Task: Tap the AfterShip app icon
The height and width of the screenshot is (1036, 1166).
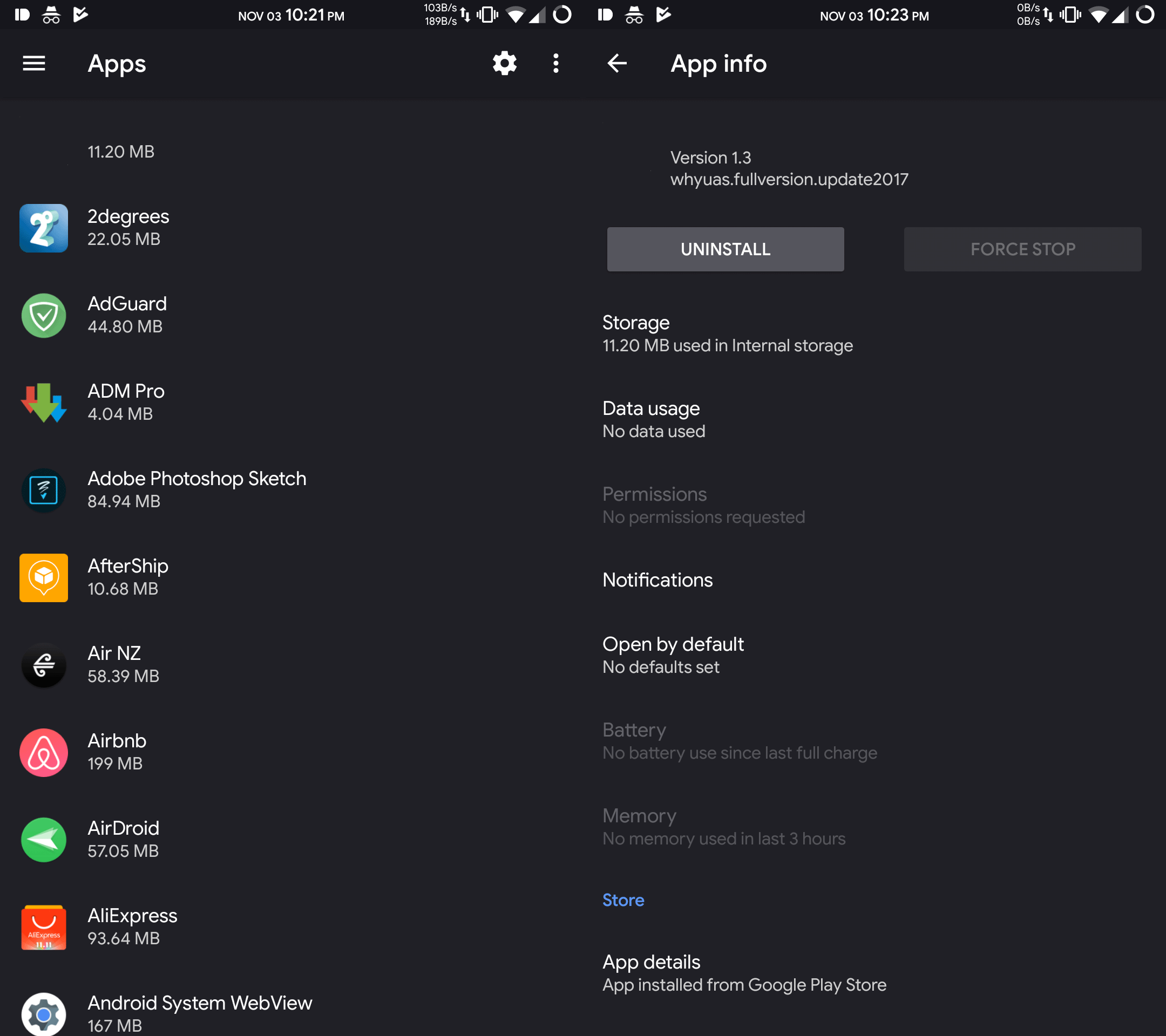Action: point(44,577)
